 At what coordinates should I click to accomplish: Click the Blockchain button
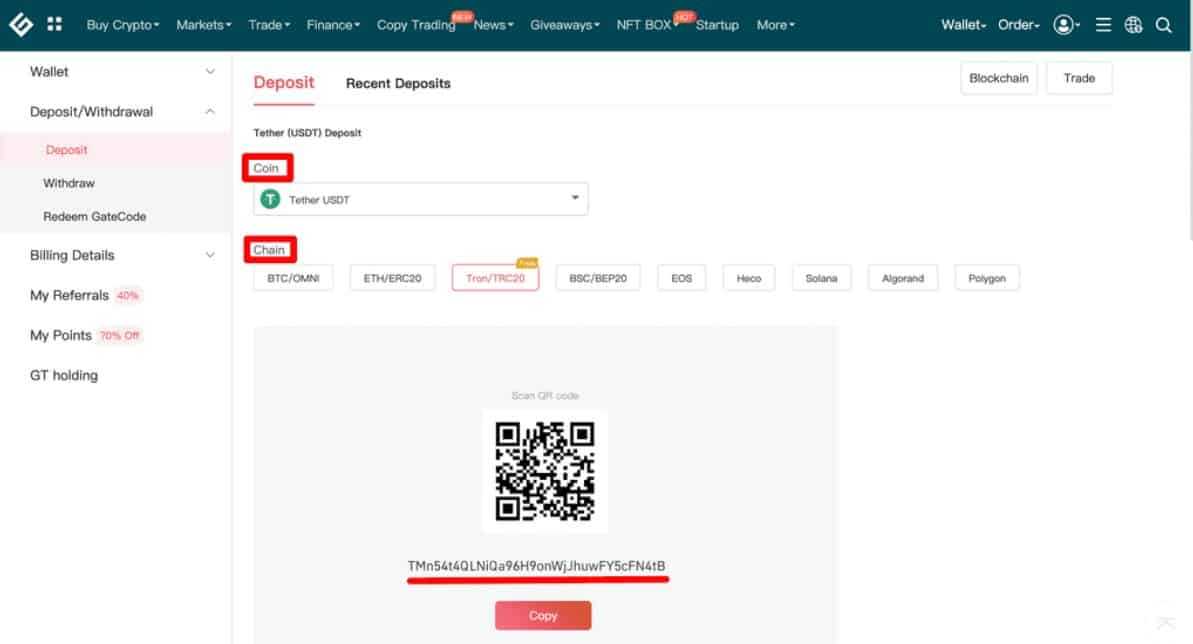click(998, 78)
